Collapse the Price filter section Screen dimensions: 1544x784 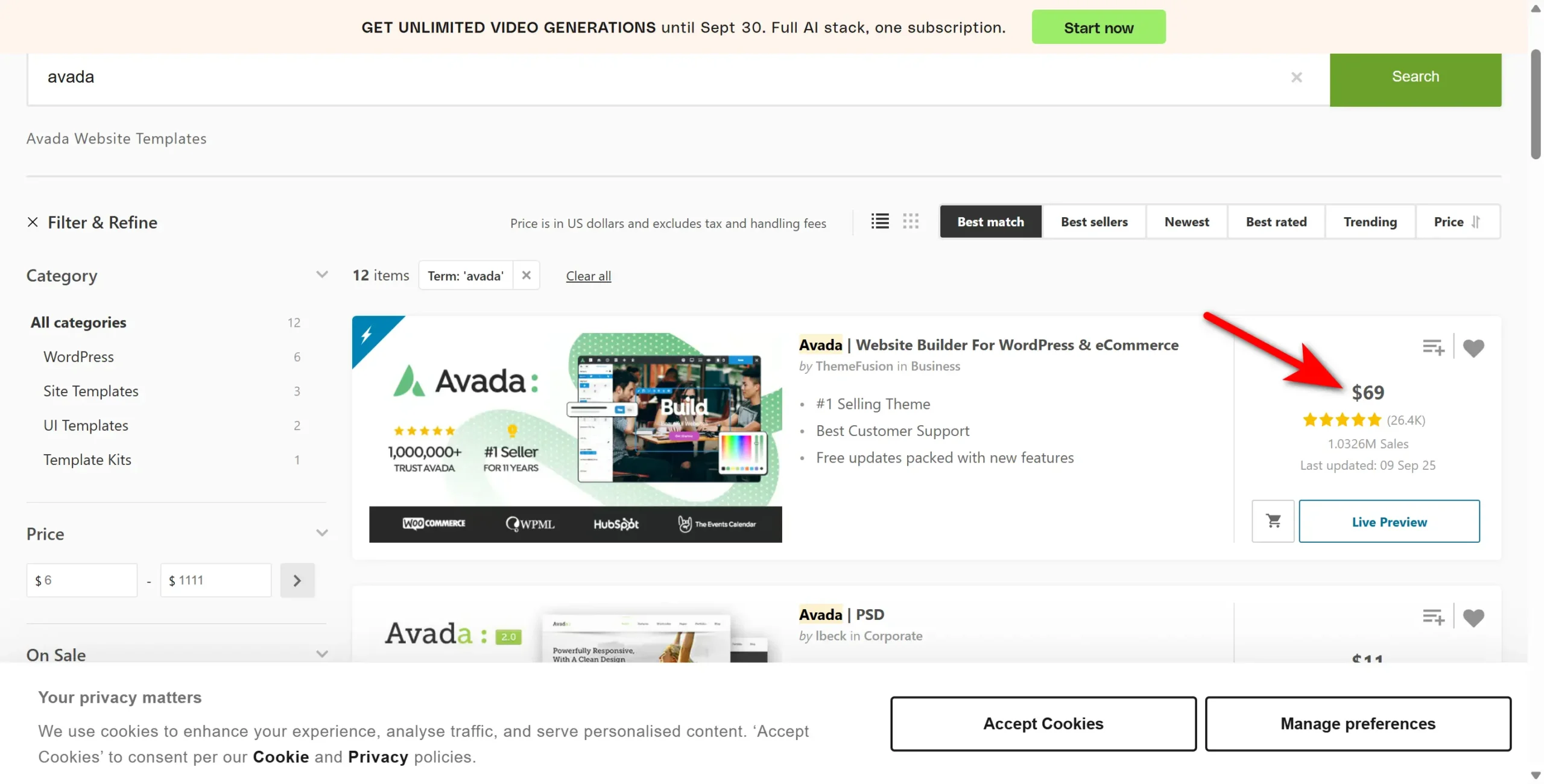coord(322,533)
